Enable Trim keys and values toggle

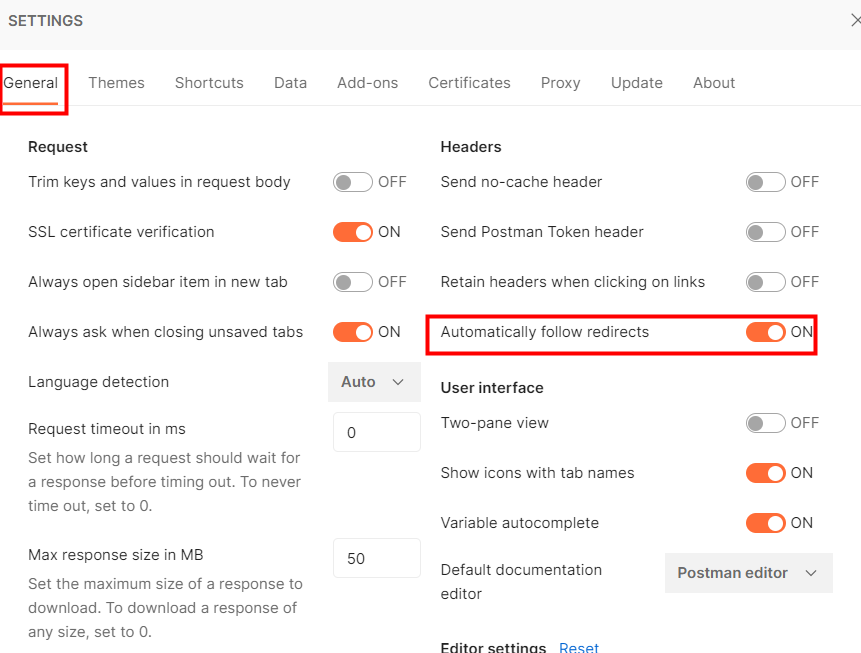352,182
